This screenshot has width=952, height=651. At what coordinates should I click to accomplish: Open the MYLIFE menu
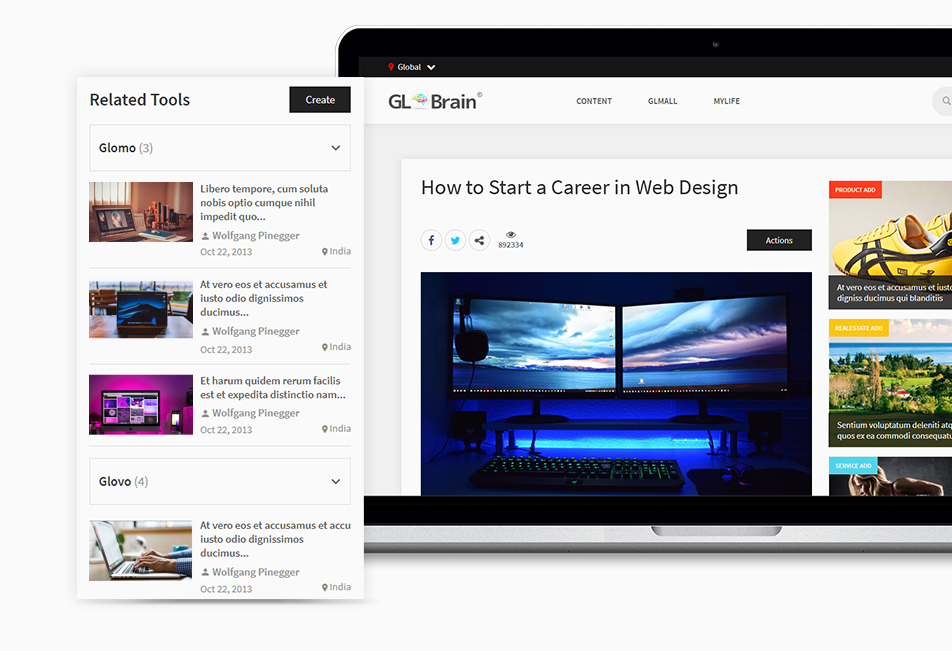727,101
